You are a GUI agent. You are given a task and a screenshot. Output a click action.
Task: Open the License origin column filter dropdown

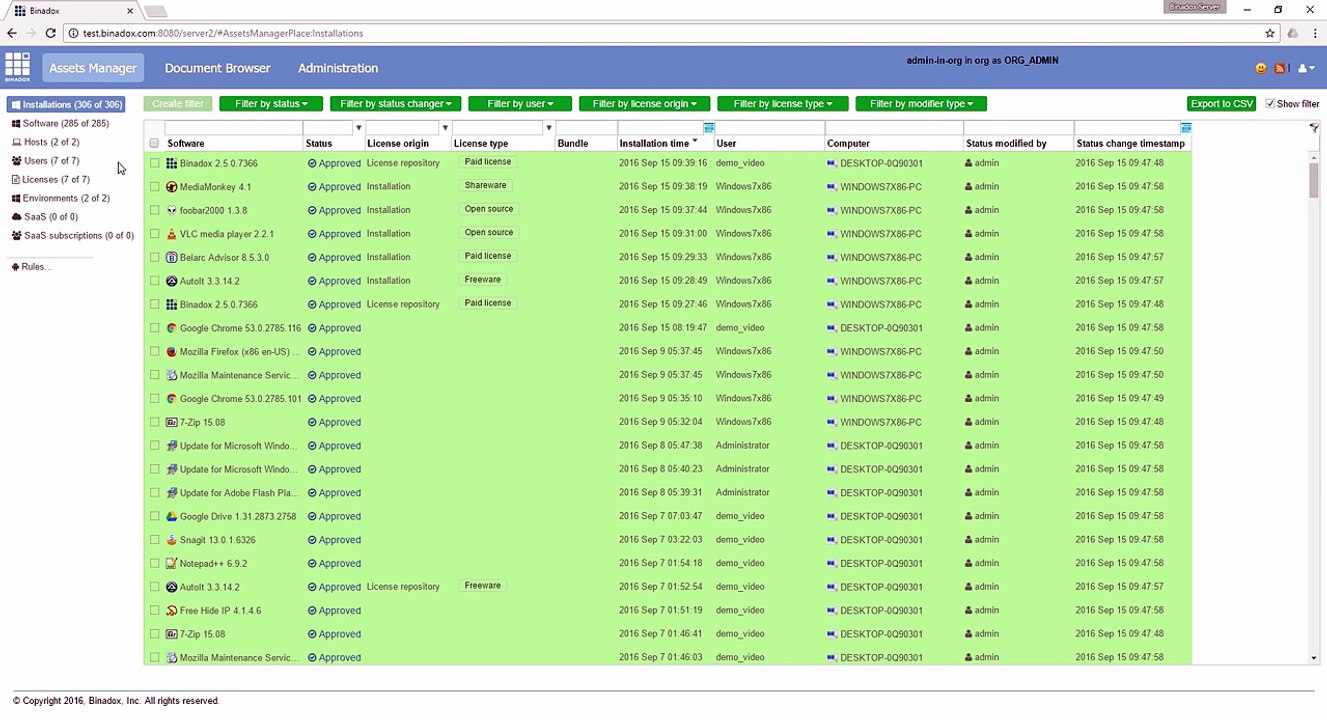coord(445,128)
